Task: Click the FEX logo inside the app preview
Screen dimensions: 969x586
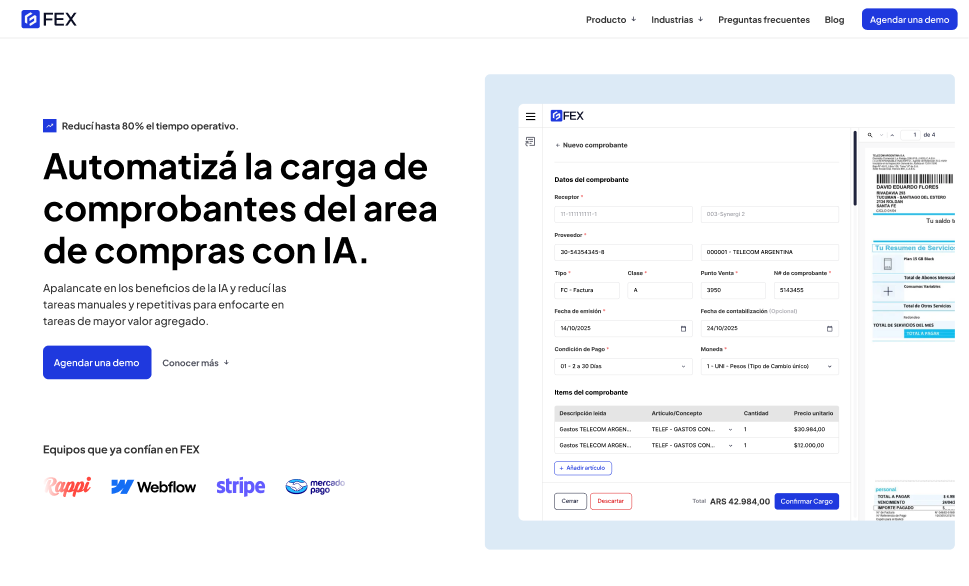Action: point(567,116)
